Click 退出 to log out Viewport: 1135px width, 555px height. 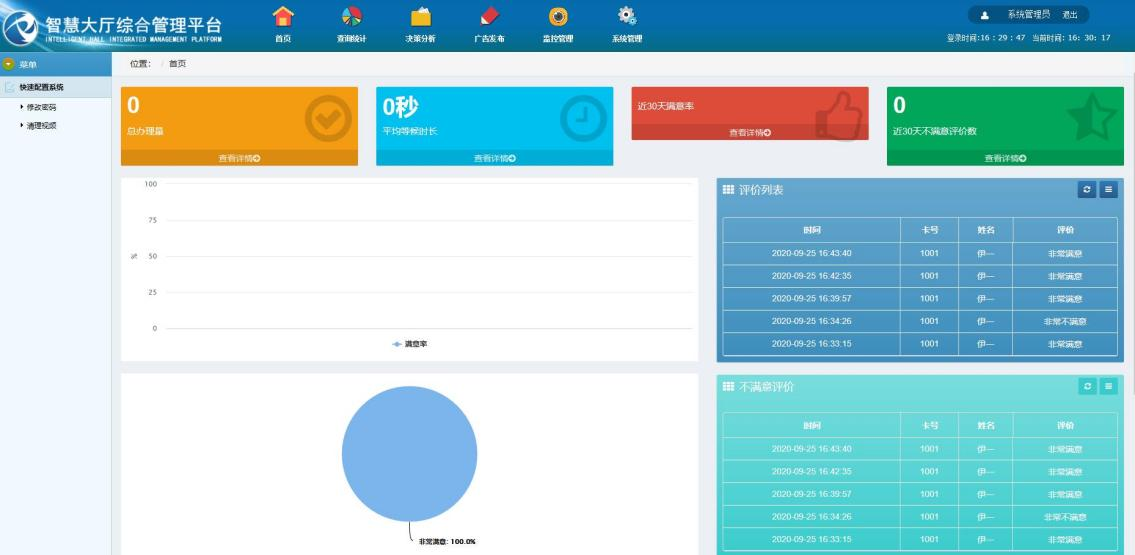1069,15
